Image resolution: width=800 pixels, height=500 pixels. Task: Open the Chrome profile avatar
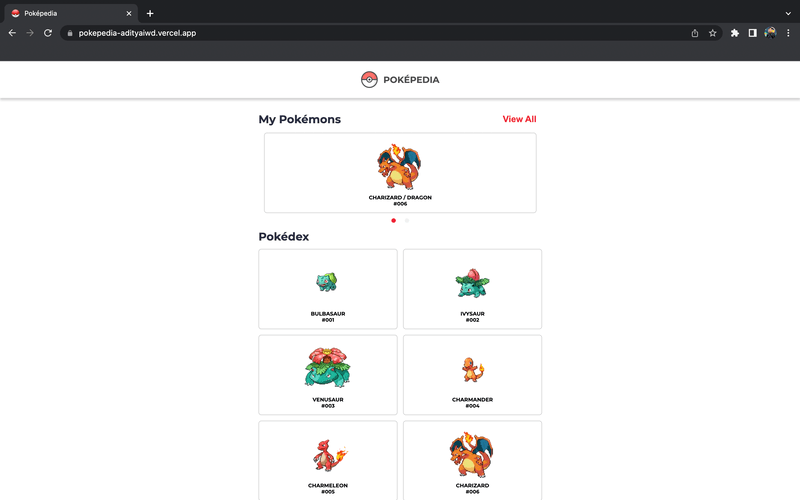point(770,33)
